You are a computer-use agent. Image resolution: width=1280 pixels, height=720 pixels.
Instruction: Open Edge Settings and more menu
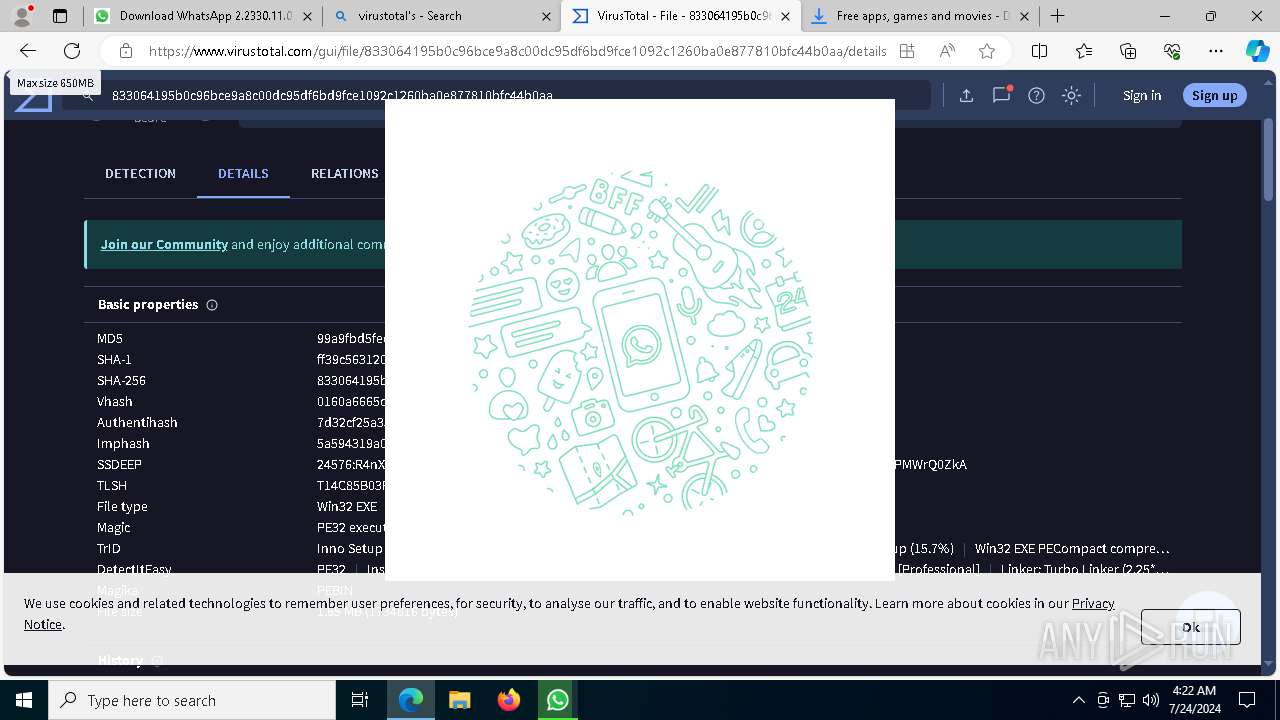point(1216,51)
